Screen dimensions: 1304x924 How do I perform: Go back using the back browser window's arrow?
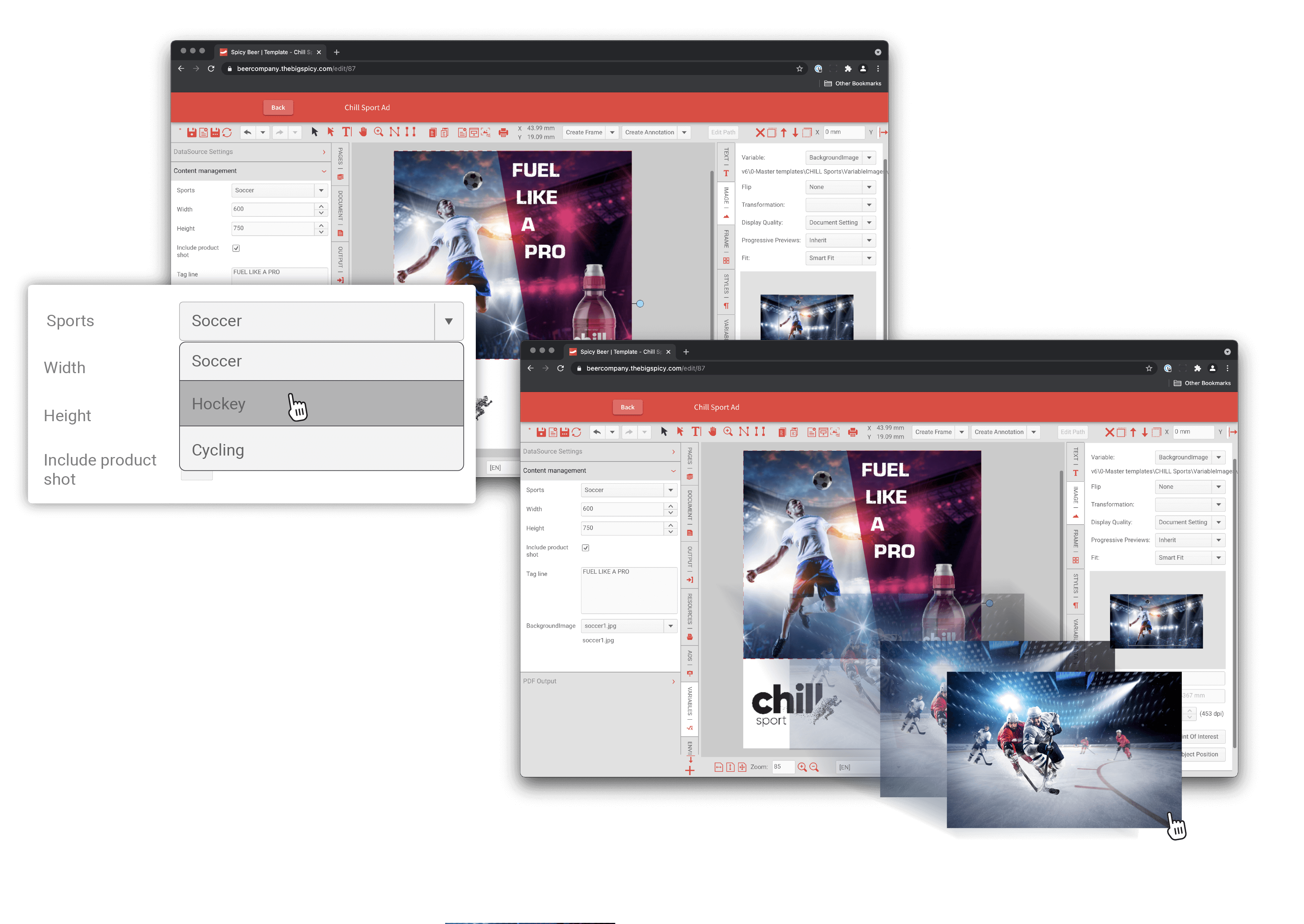[181, 68]
